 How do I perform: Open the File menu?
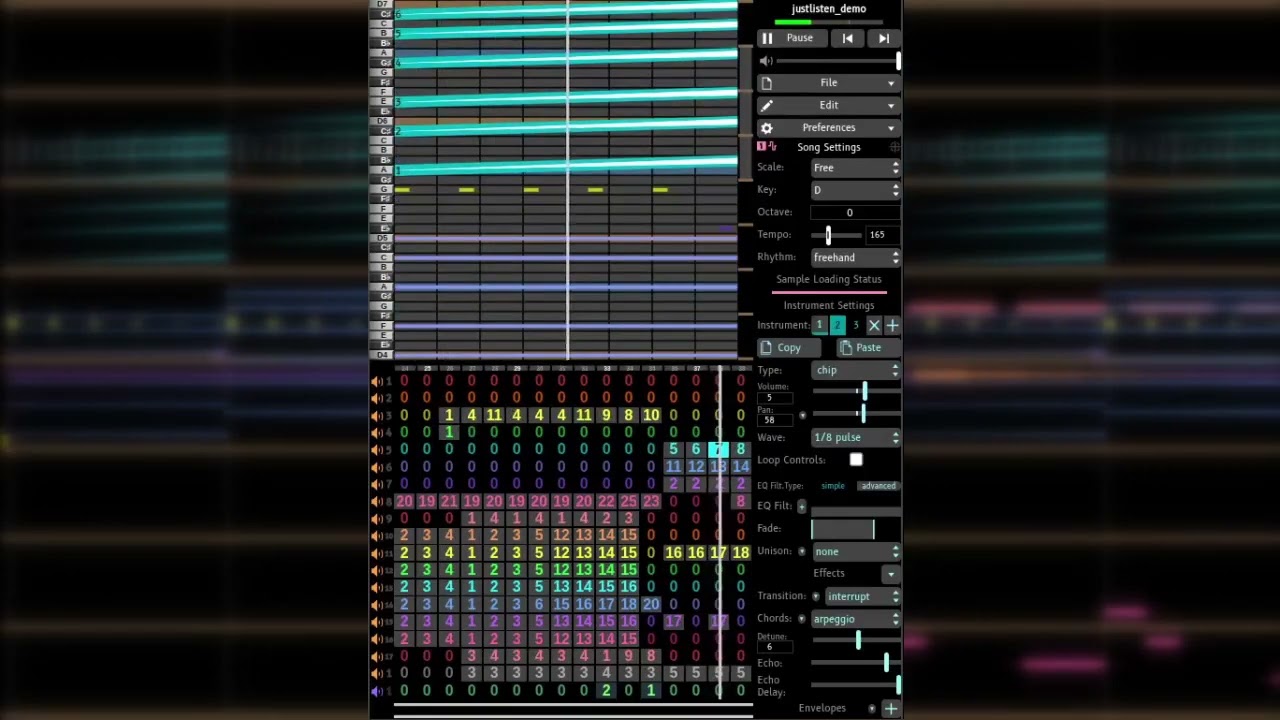829,83
